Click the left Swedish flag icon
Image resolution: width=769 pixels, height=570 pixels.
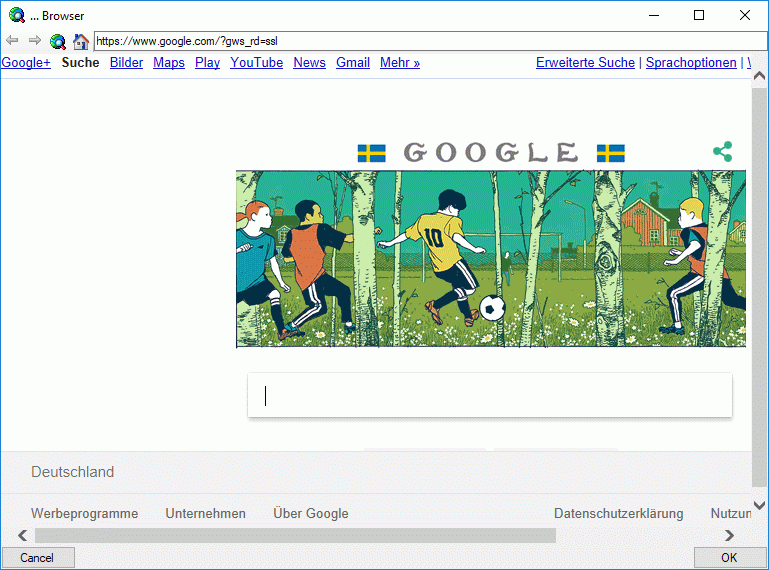coord(372,153)
